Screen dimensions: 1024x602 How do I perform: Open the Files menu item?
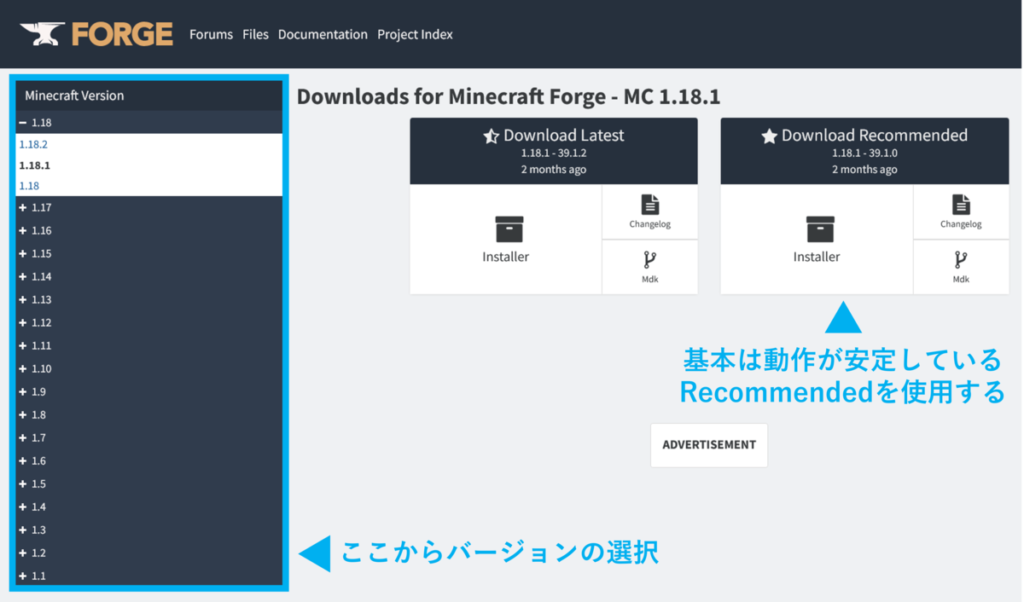255,34
